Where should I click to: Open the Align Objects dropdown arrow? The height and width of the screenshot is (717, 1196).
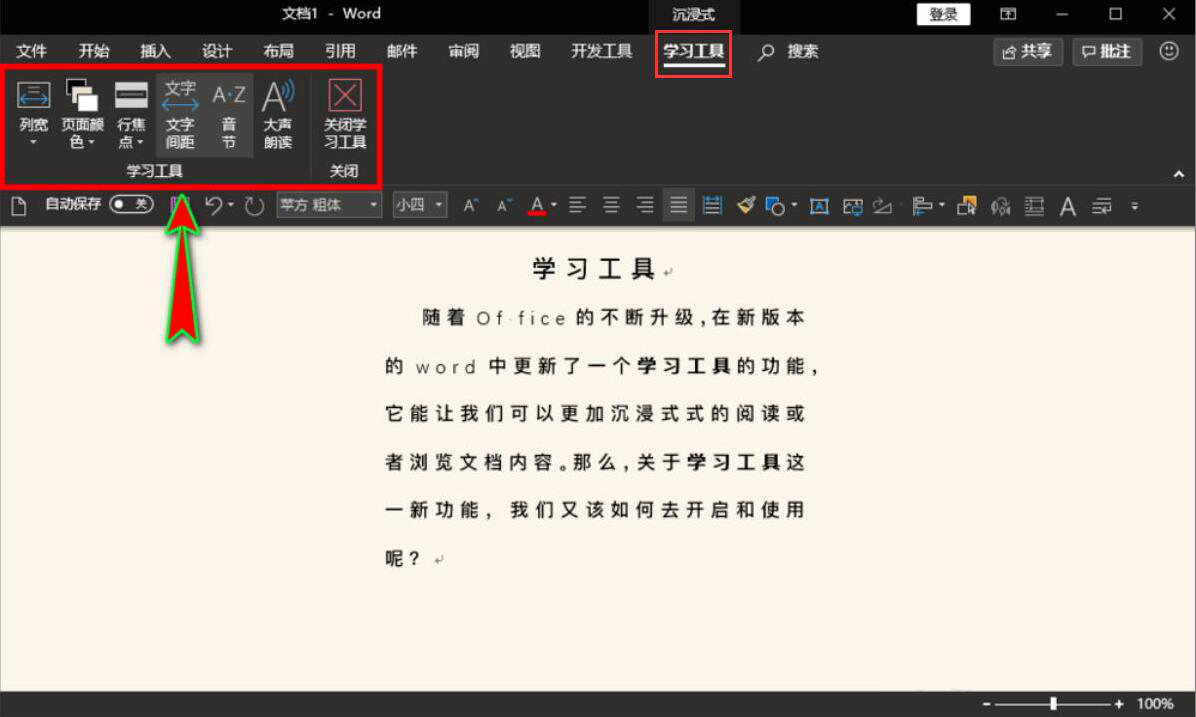[x=941, y=204]
